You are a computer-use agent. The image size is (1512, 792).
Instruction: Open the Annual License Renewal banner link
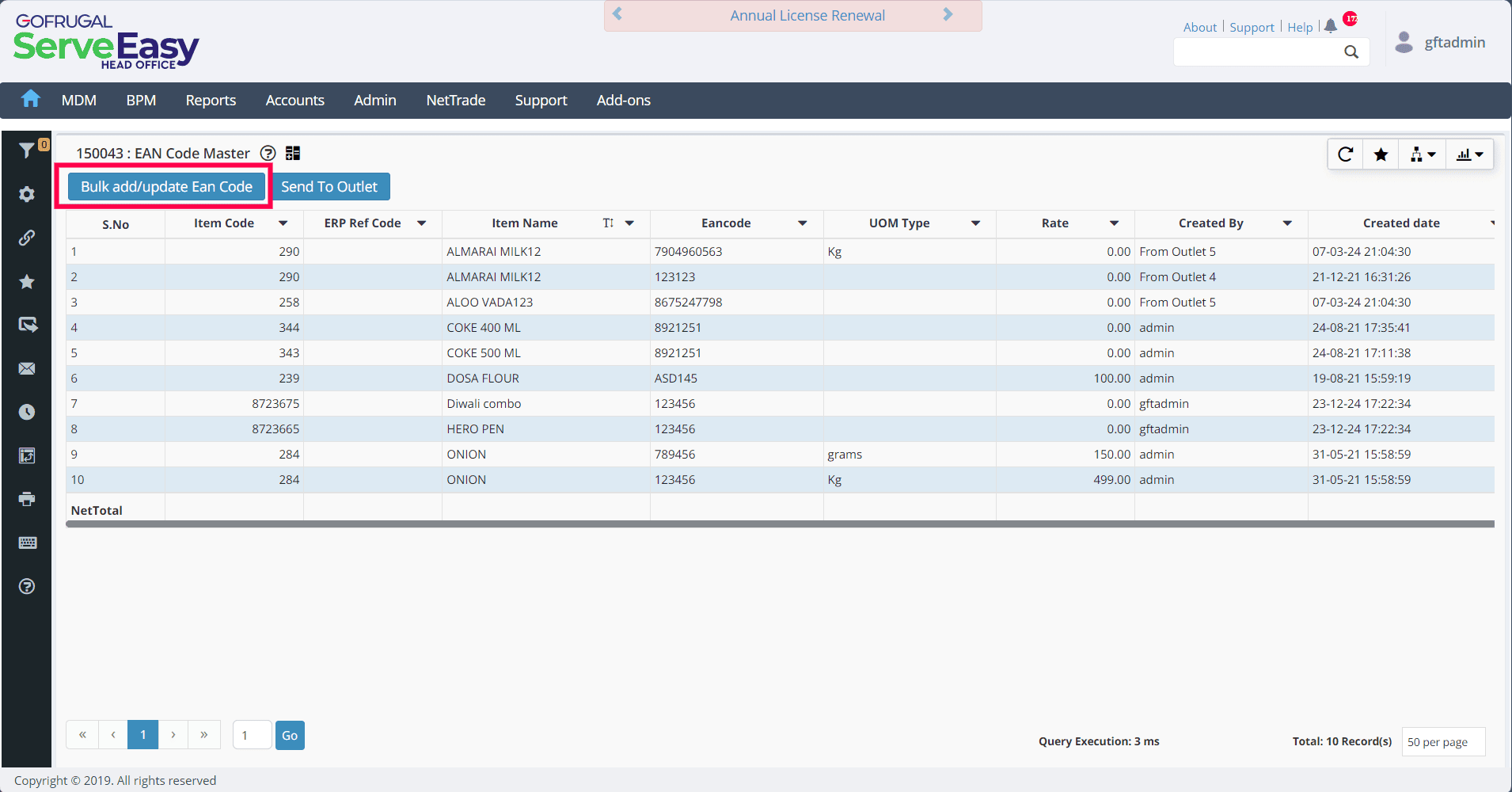(807, 15)
